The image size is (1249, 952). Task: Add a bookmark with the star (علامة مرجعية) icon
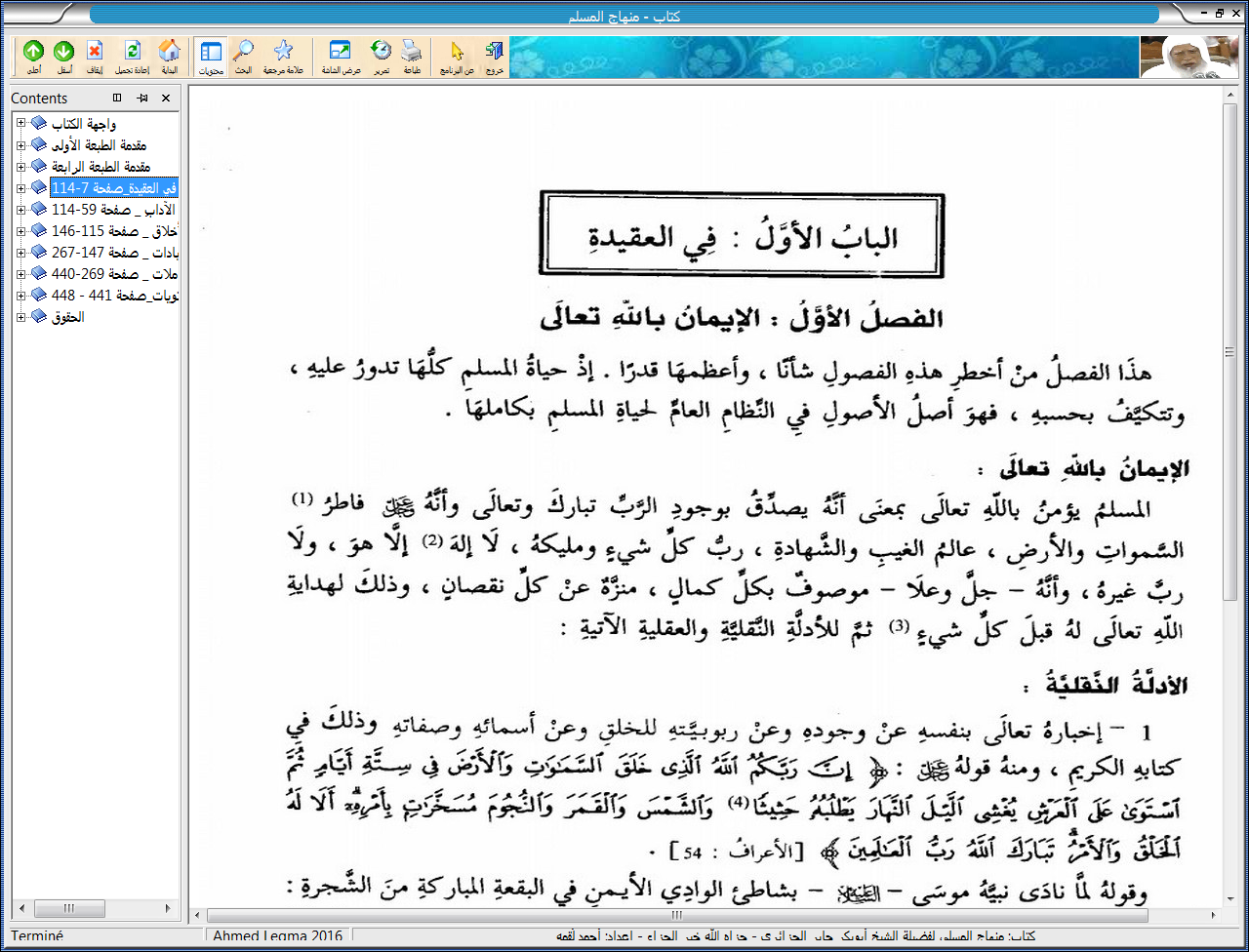pos(283,56)
